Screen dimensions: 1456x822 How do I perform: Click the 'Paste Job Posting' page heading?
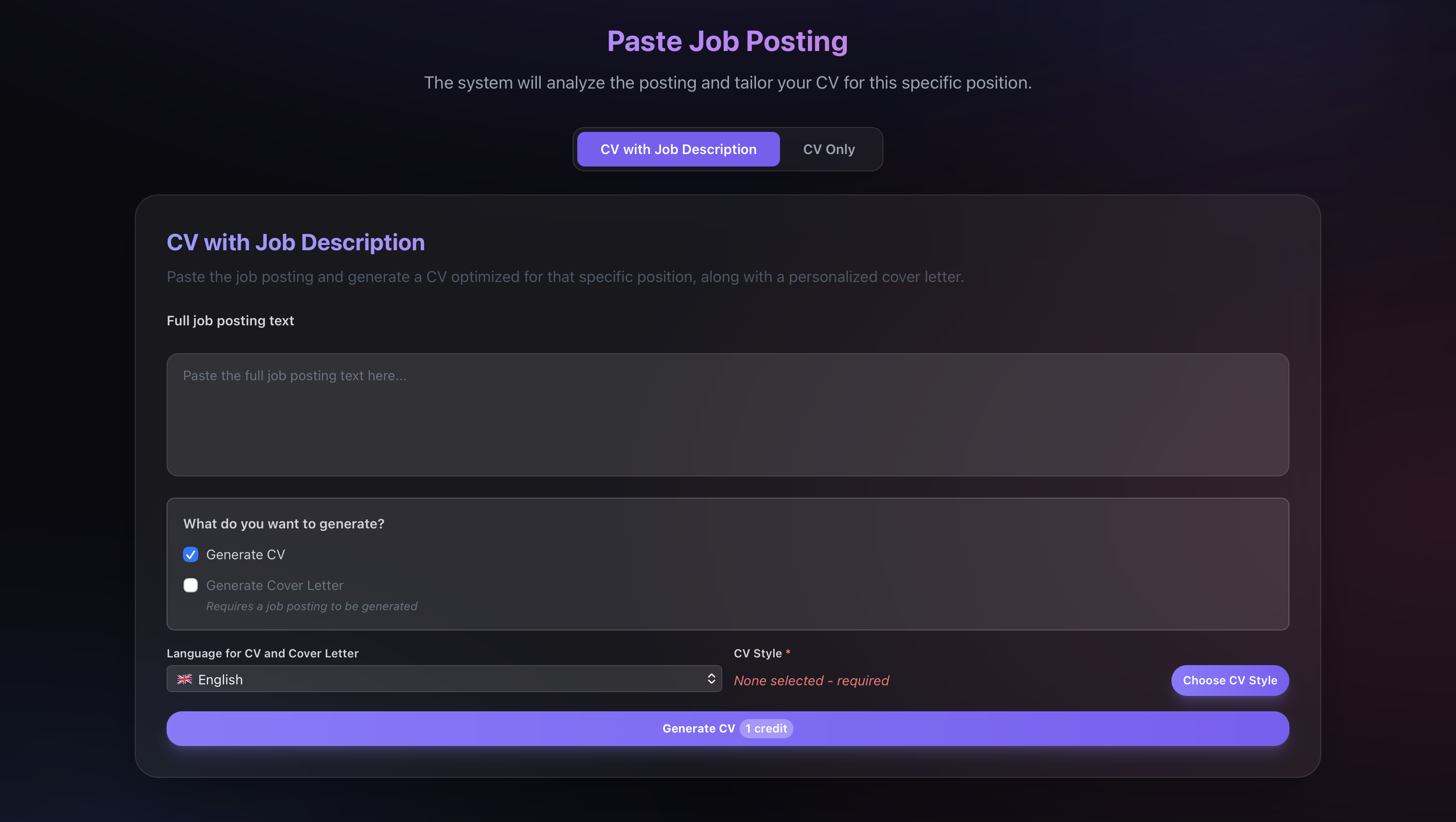pyautogui.click(x=727, y=41)
